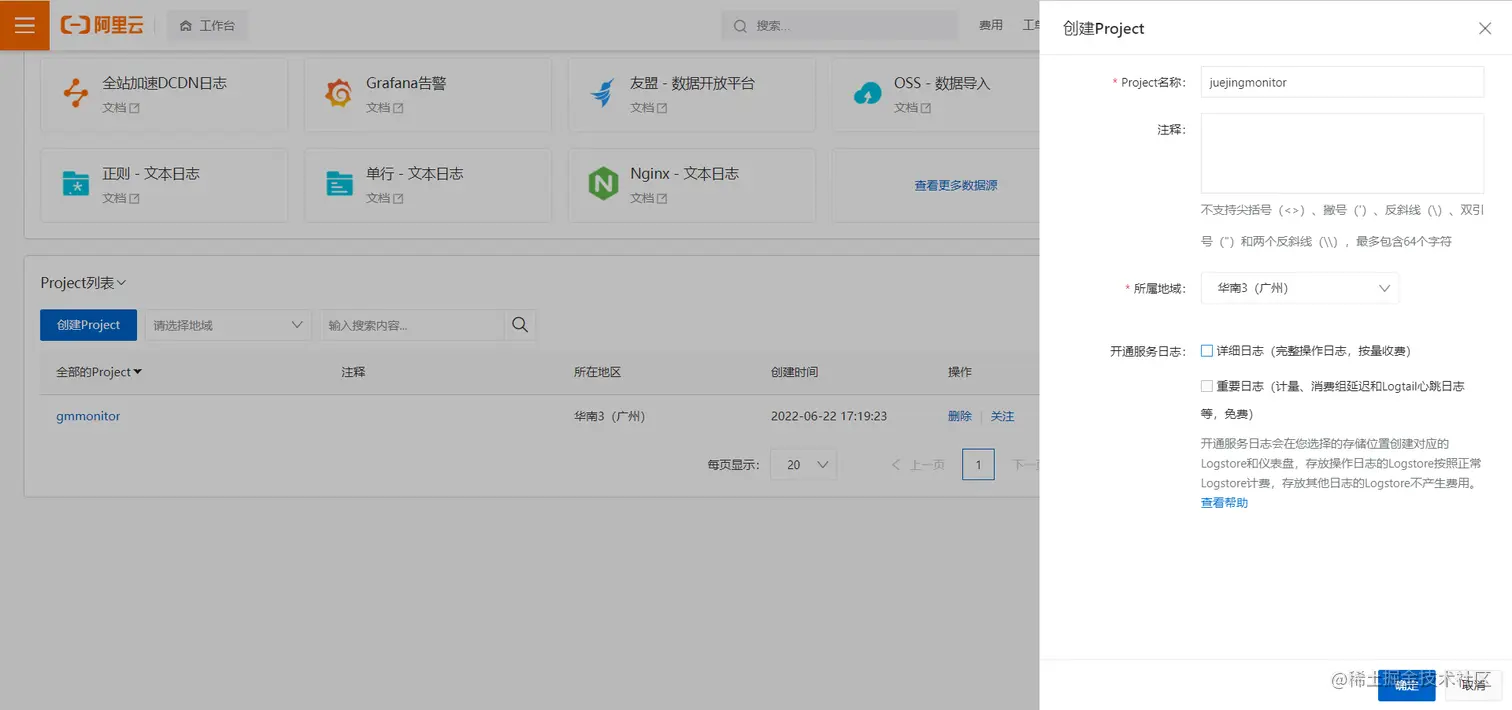Viewport: 1512px width, 710px height.
Task: Expand the Project列表 dropdown
Action: point(83,283)
